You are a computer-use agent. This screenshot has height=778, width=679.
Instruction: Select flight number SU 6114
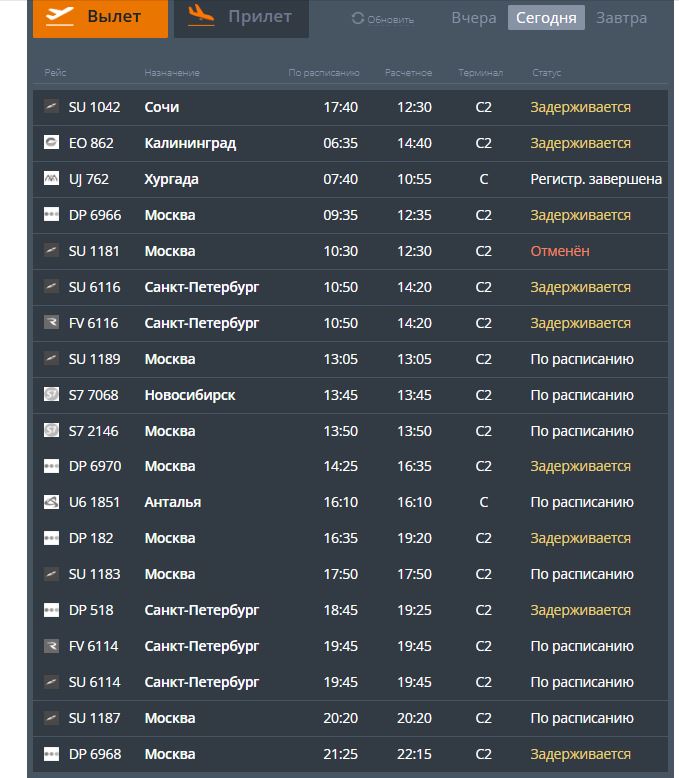click(94, 682)
